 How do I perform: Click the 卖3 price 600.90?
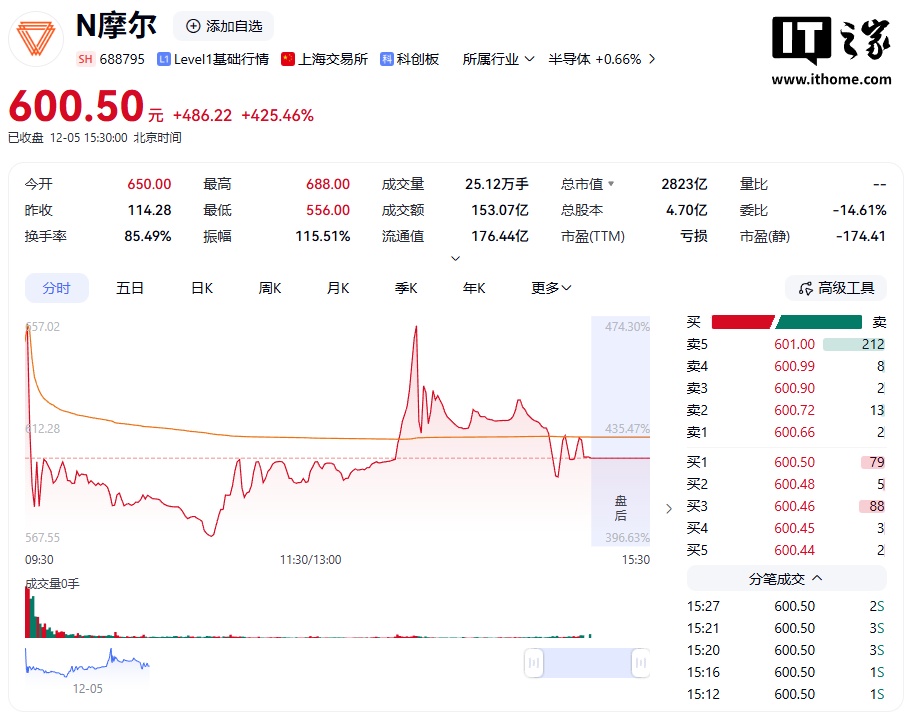(794, 388)
